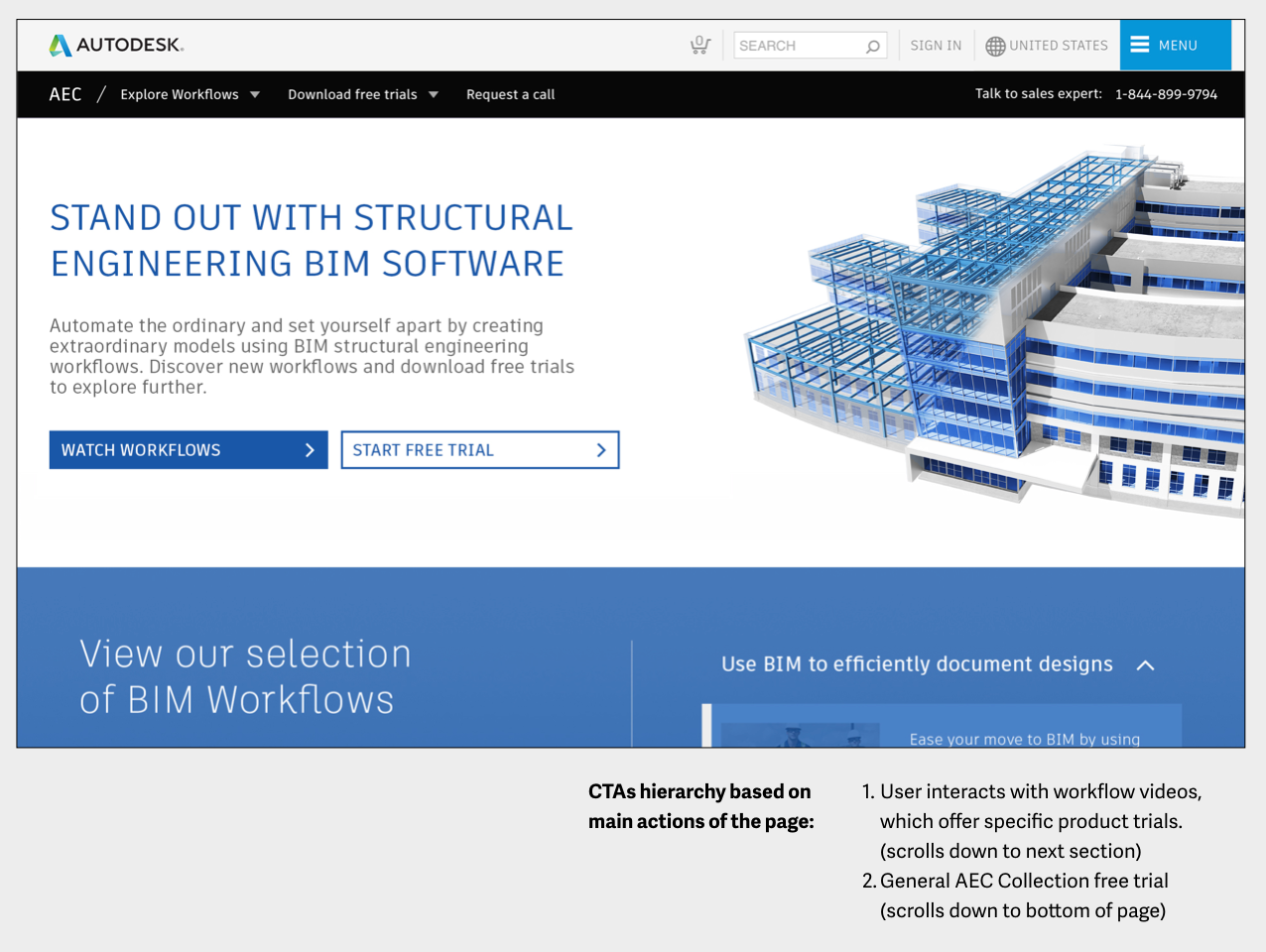
Task: Open the shopping cart icon
Action: point(700,45)
